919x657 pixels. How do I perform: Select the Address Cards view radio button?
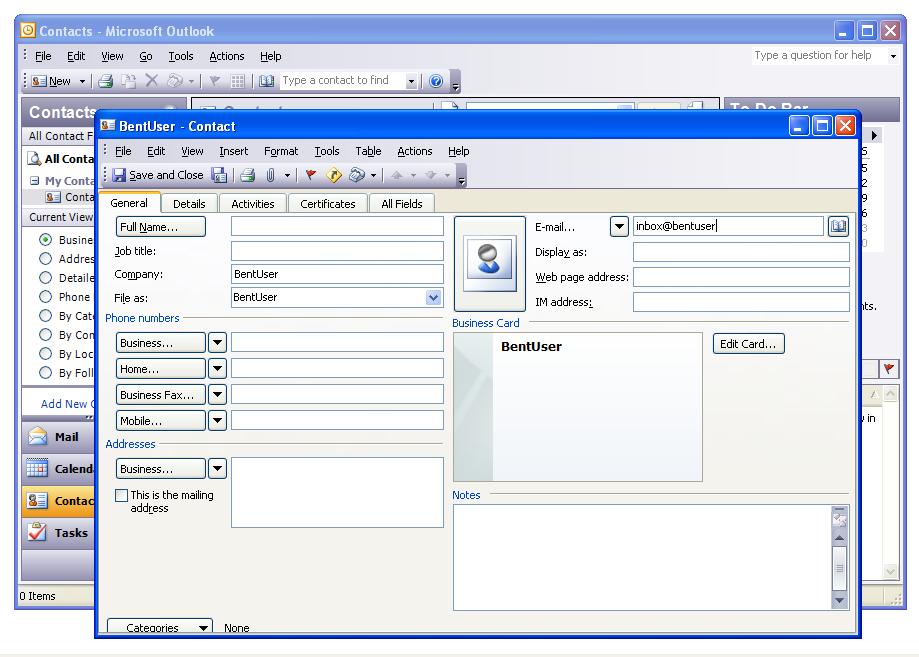tap(45, 258)
